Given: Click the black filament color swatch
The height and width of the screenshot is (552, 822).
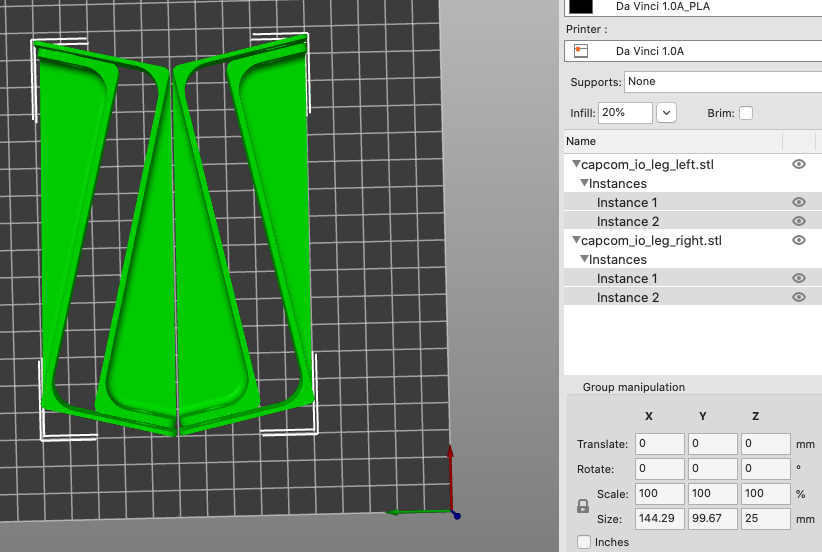Looking at the screenshot, I should [x=581, y=6].
